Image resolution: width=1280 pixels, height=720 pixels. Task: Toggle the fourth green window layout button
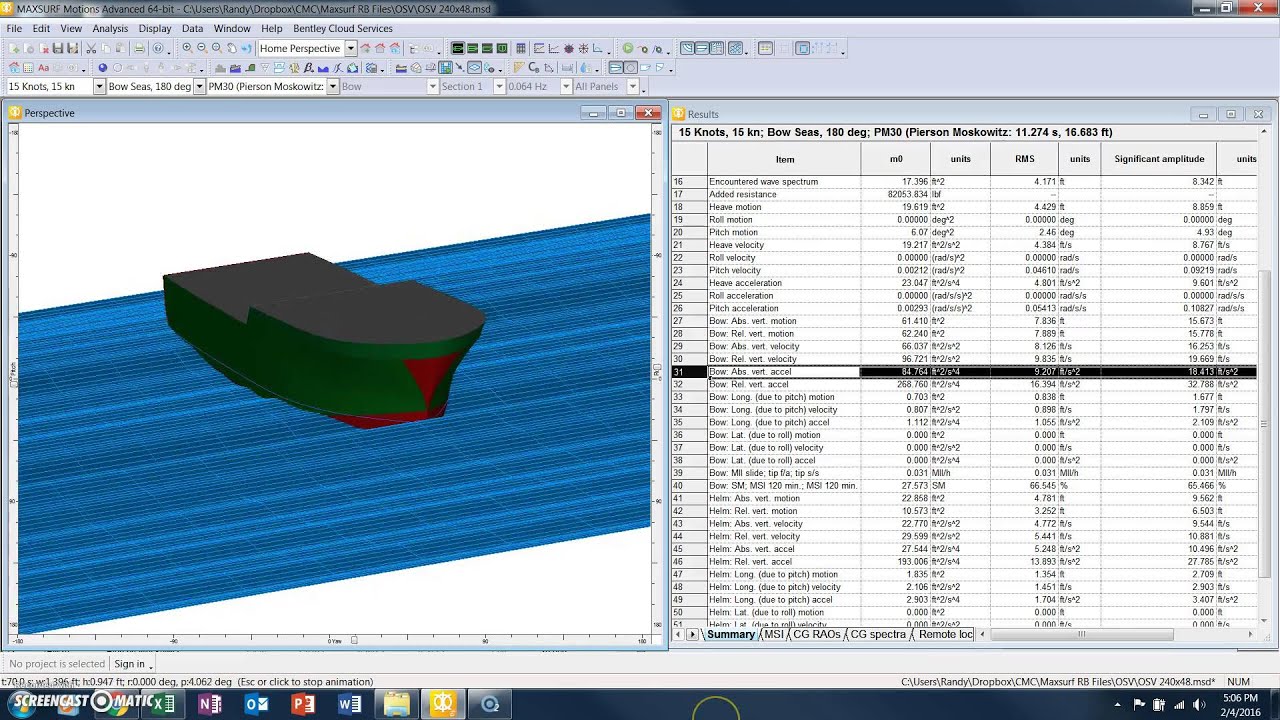click(x=502, y=48)
